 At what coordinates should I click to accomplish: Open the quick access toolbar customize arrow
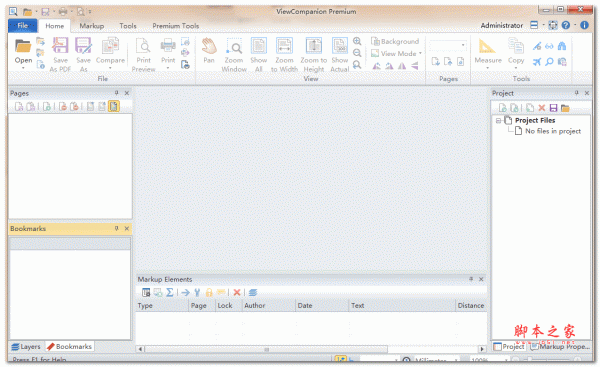click(90, 12)
